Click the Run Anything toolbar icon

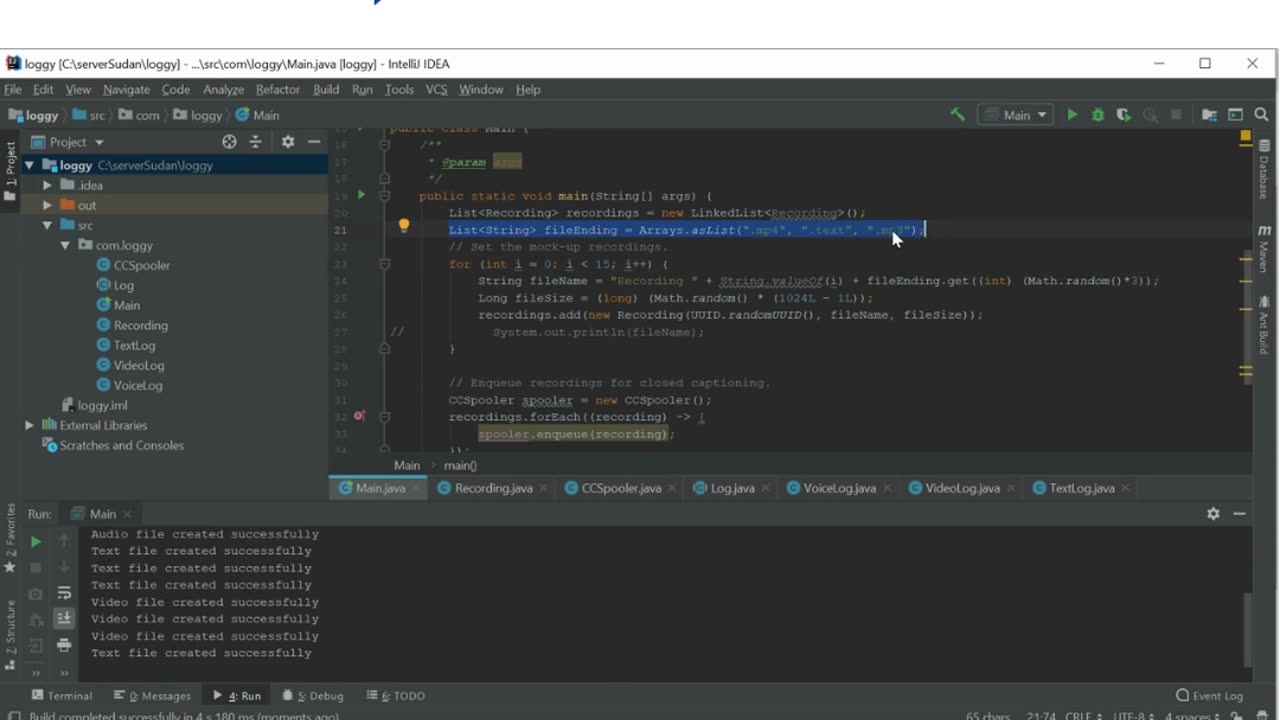tap(1235, 115)
